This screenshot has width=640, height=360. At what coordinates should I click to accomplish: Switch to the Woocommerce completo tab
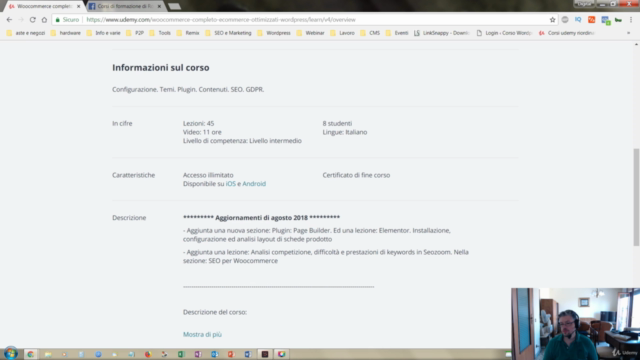point(43,6)
